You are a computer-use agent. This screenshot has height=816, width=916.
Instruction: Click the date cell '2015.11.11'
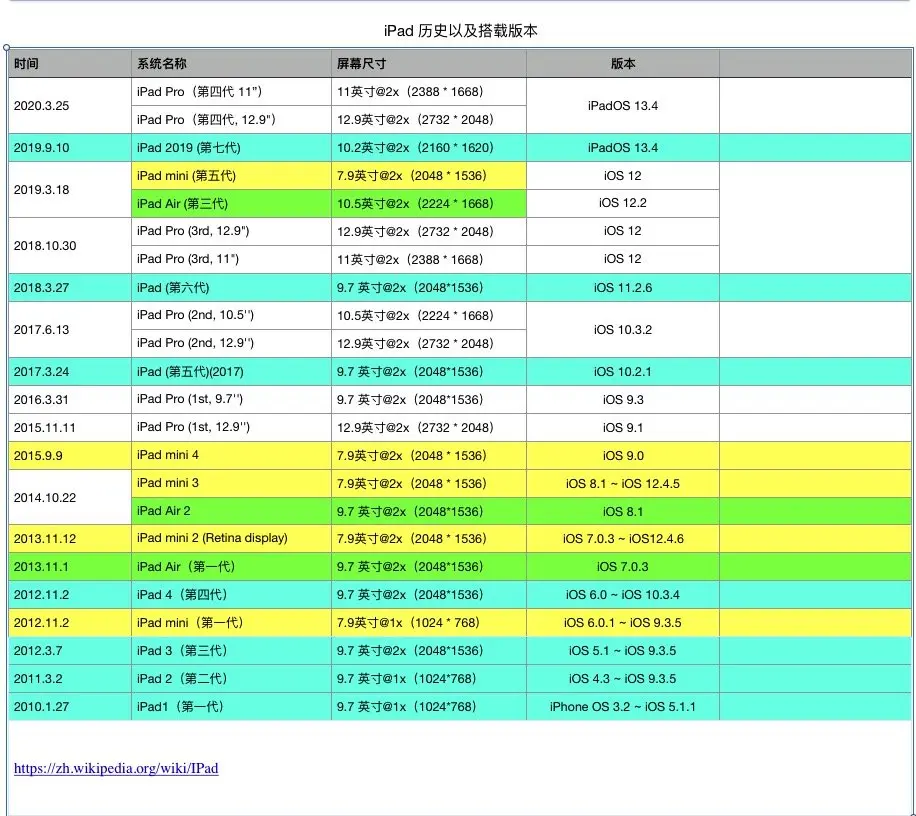(70, 428)
